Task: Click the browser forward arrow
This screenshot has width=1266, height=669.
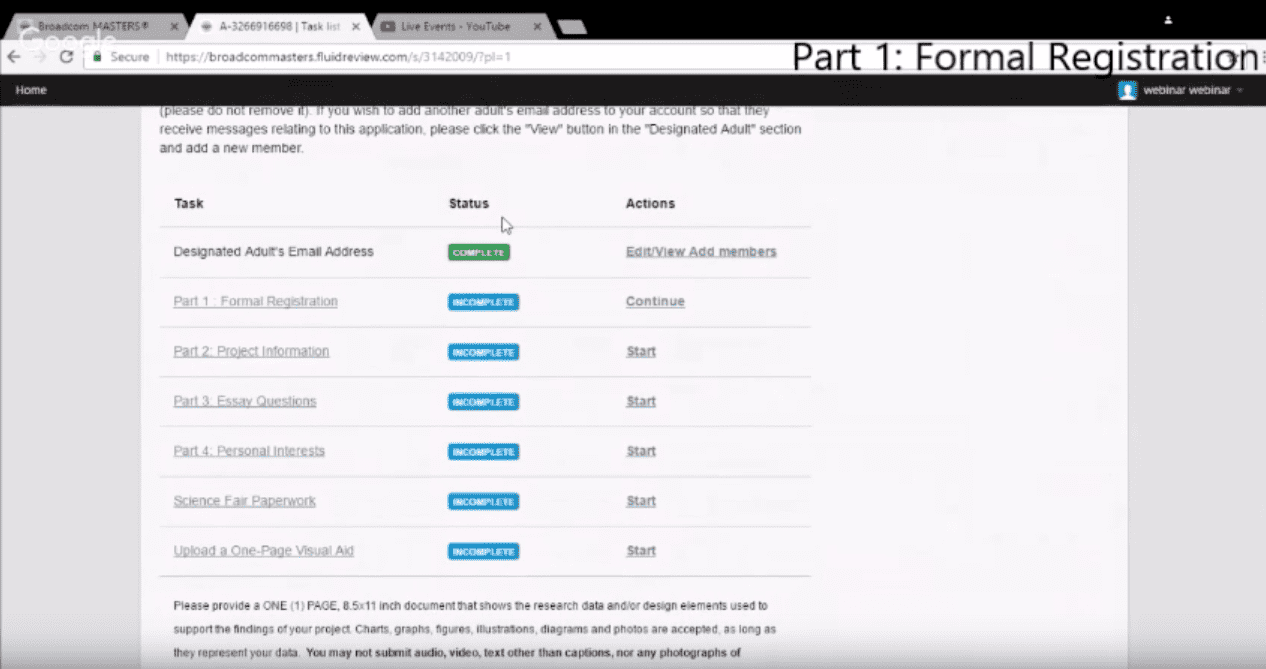Action: (40, 57)
